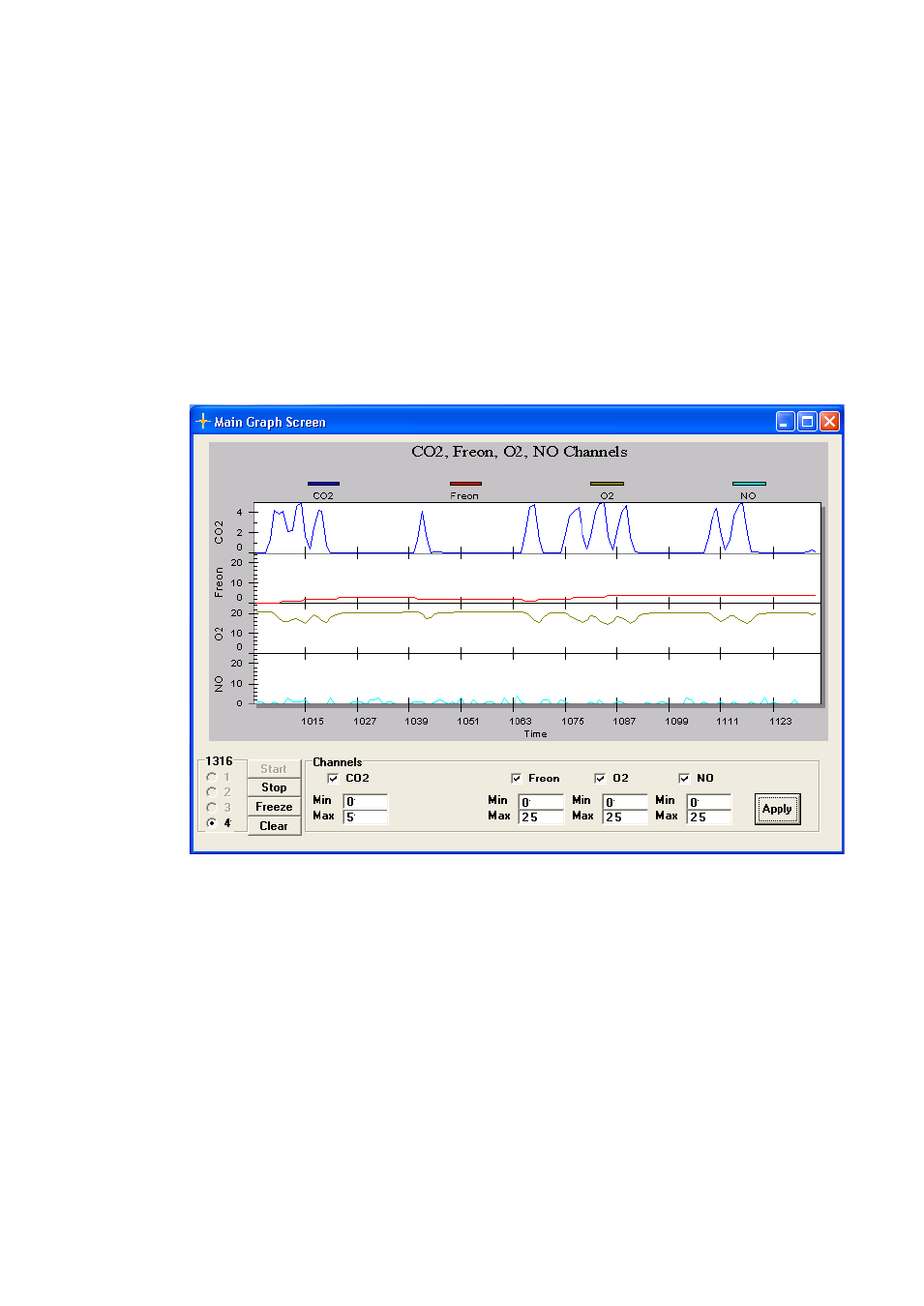The image size is (924, 1306).
Task: Click the blue CO2 legend swatch
Action: click(x=323, y=484)
